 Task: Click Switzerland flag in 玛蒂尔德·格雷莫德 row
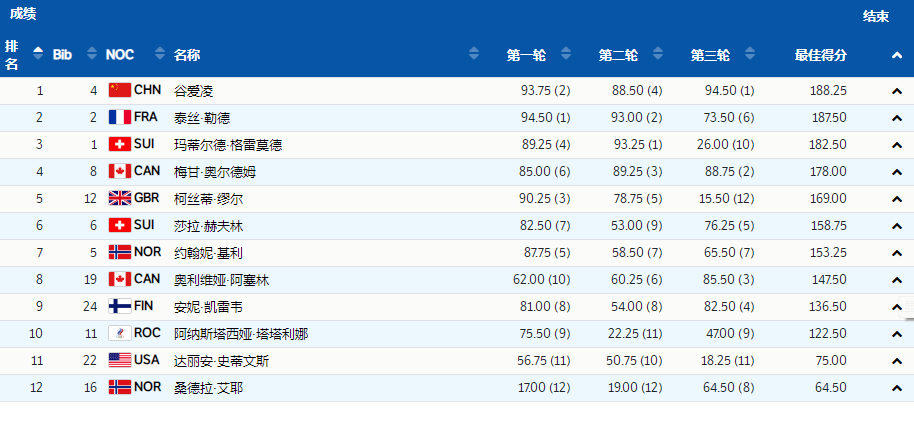119,144
